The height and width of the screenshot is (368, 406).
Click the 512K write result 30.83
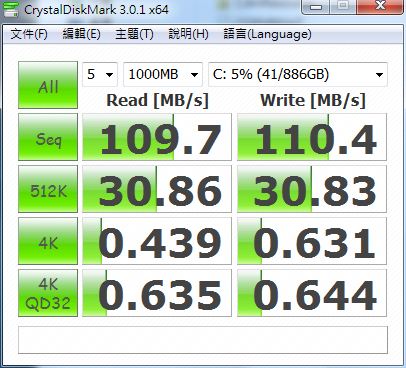(x=312, y=189)
